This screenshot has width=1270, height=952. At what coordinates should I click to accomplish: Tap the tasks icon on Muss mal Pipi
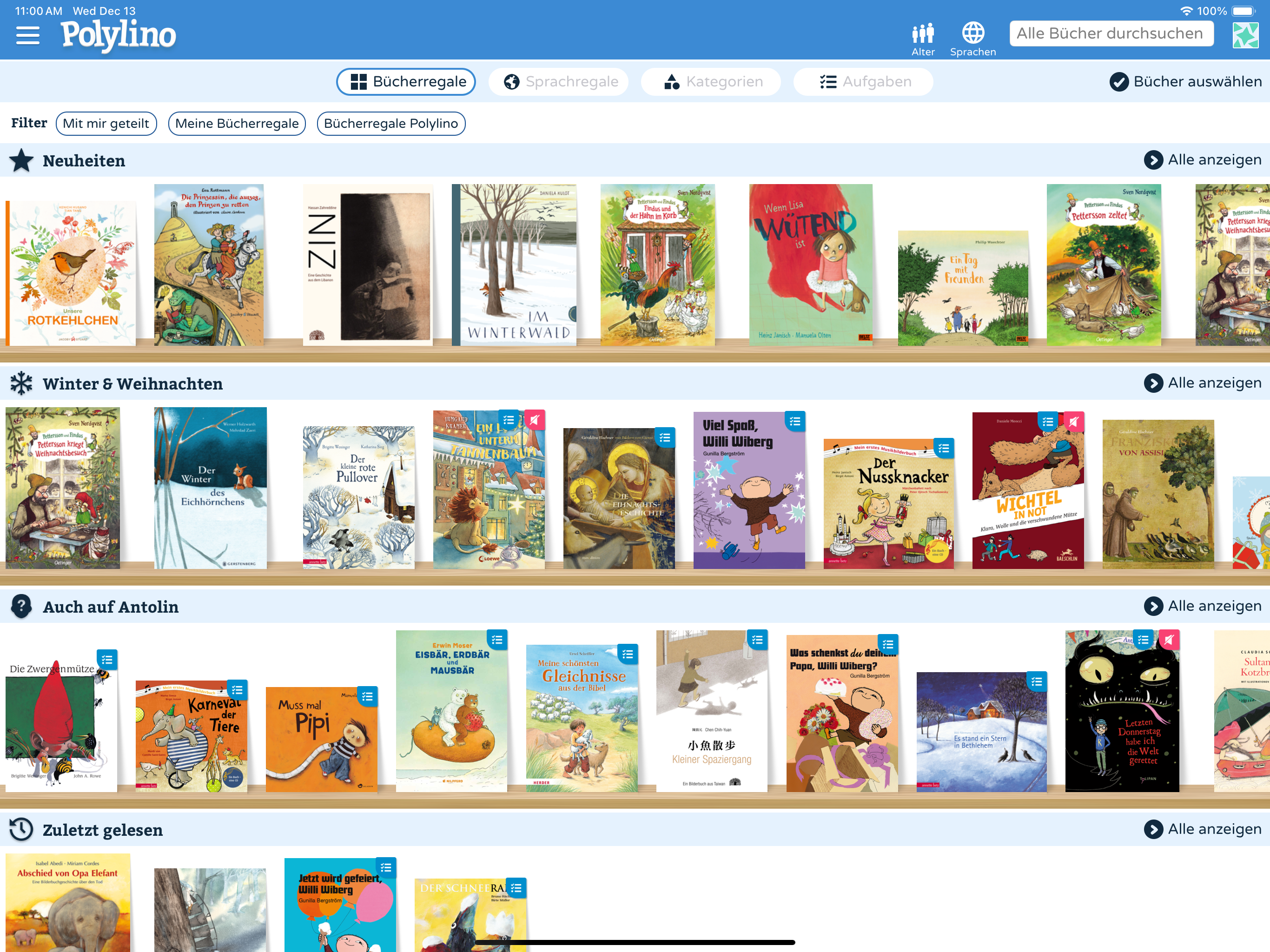pos(367,696)
